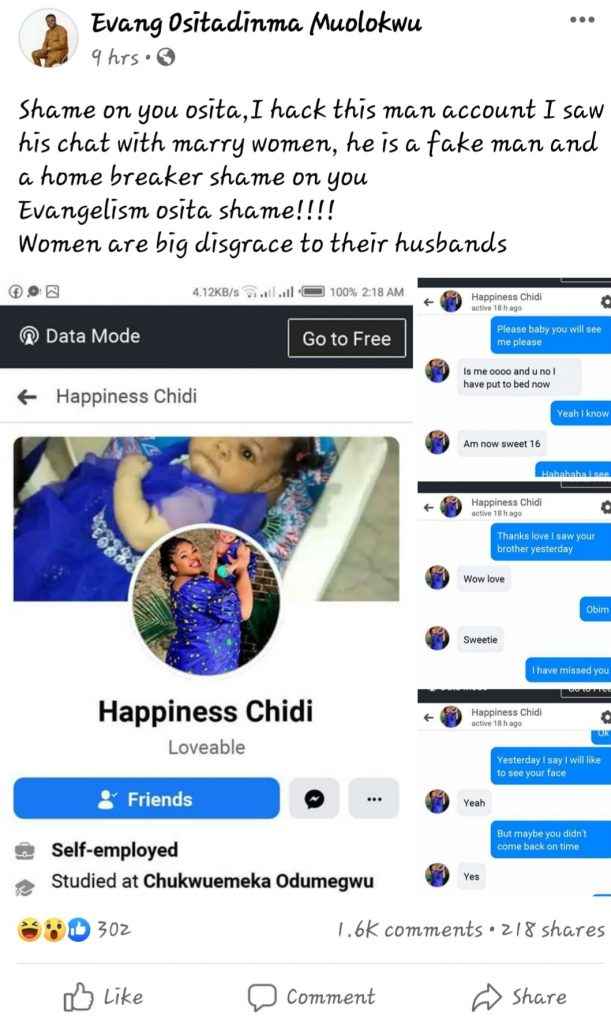Open Messenger chat icon on profile
Viewport: 611px width, 1024px height.
314,799
